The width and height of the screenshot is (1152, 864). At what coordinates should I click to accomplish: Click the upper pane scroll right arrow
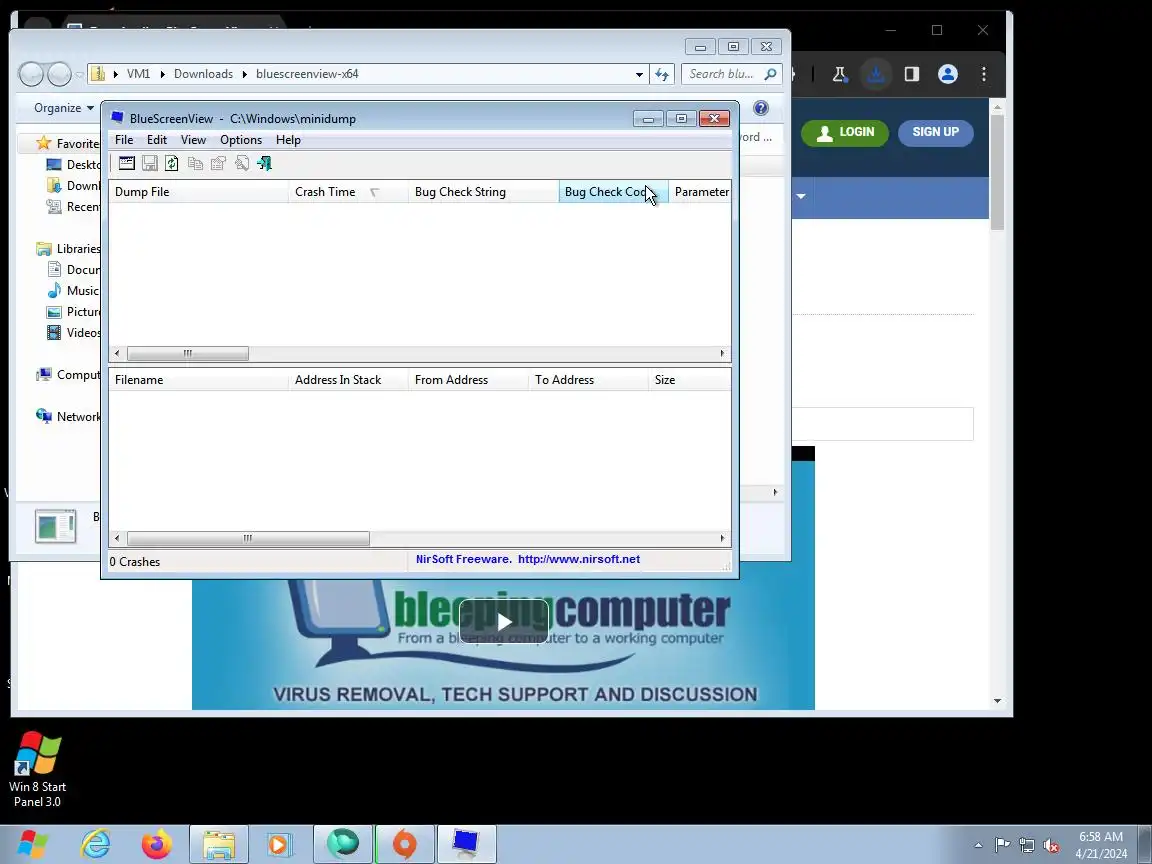tap(722, 353)
